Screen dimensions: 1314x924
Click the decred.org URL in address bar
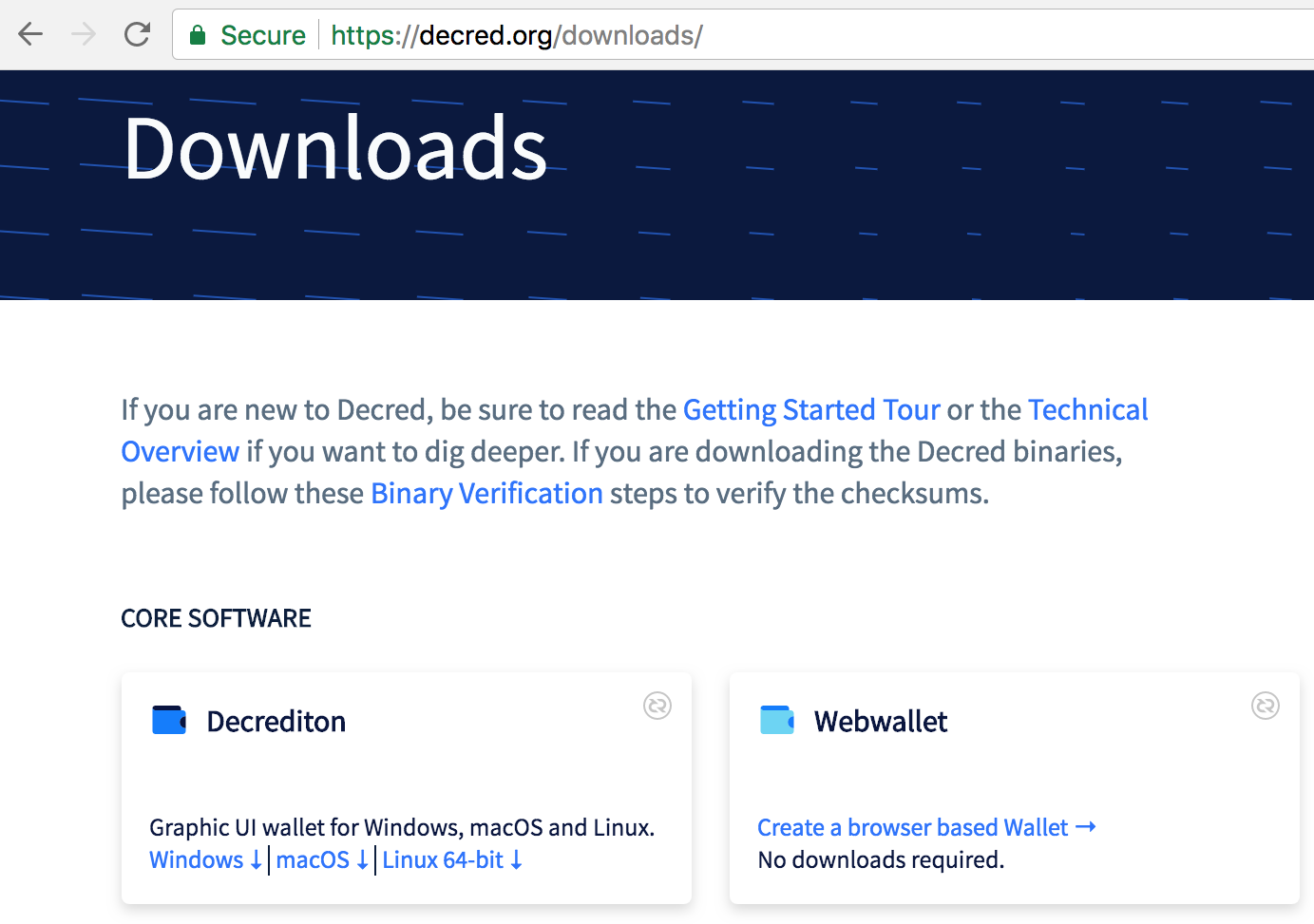pyautogui.click(x=517, y=35)
